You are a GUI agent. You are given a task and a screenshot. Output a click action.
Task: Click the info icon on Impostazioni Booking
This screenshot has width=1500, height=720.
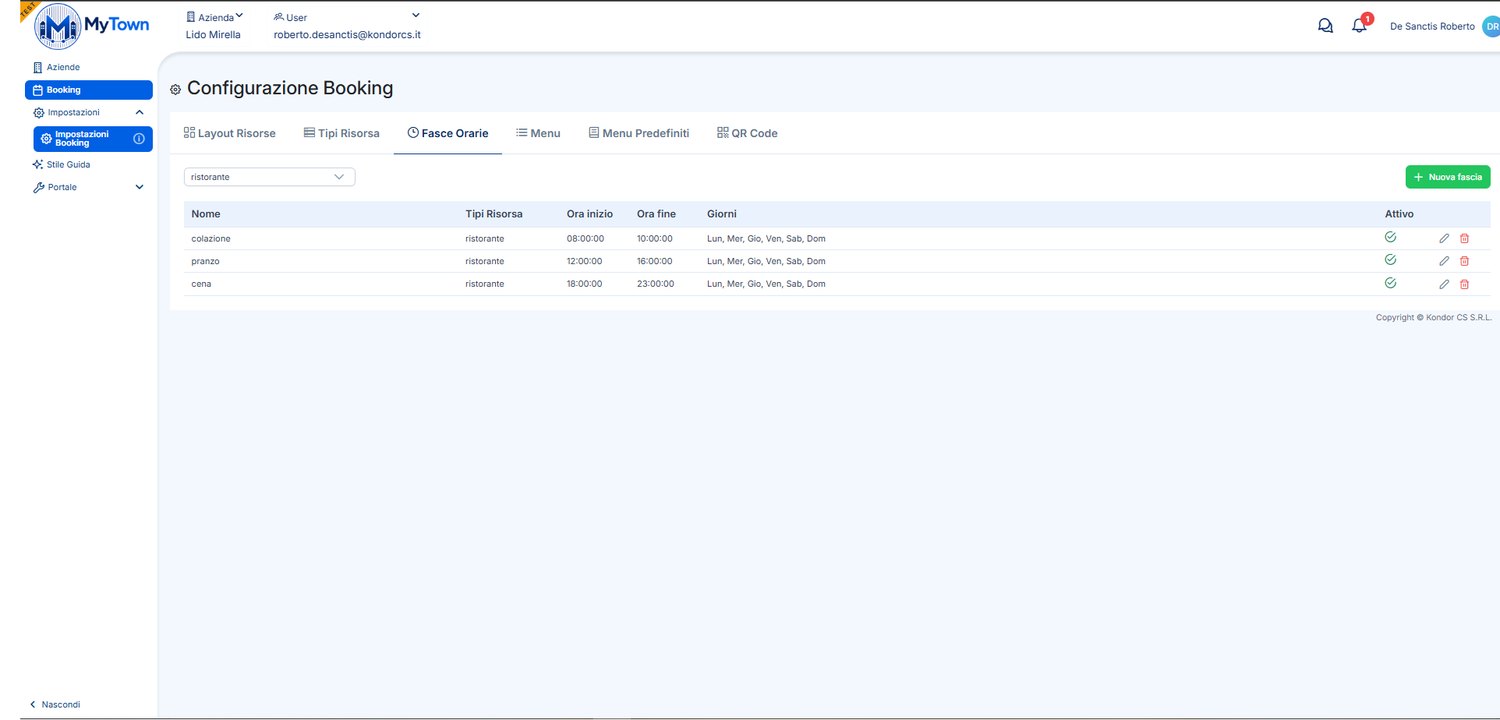139,138
